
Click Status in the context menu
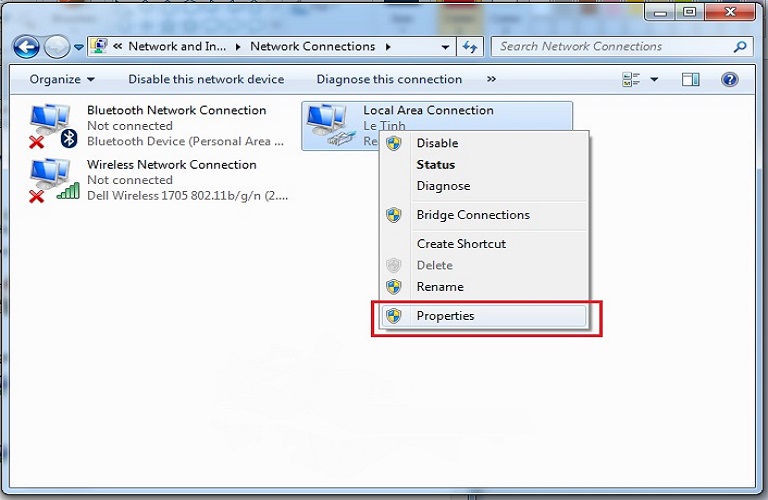point(435,164)
